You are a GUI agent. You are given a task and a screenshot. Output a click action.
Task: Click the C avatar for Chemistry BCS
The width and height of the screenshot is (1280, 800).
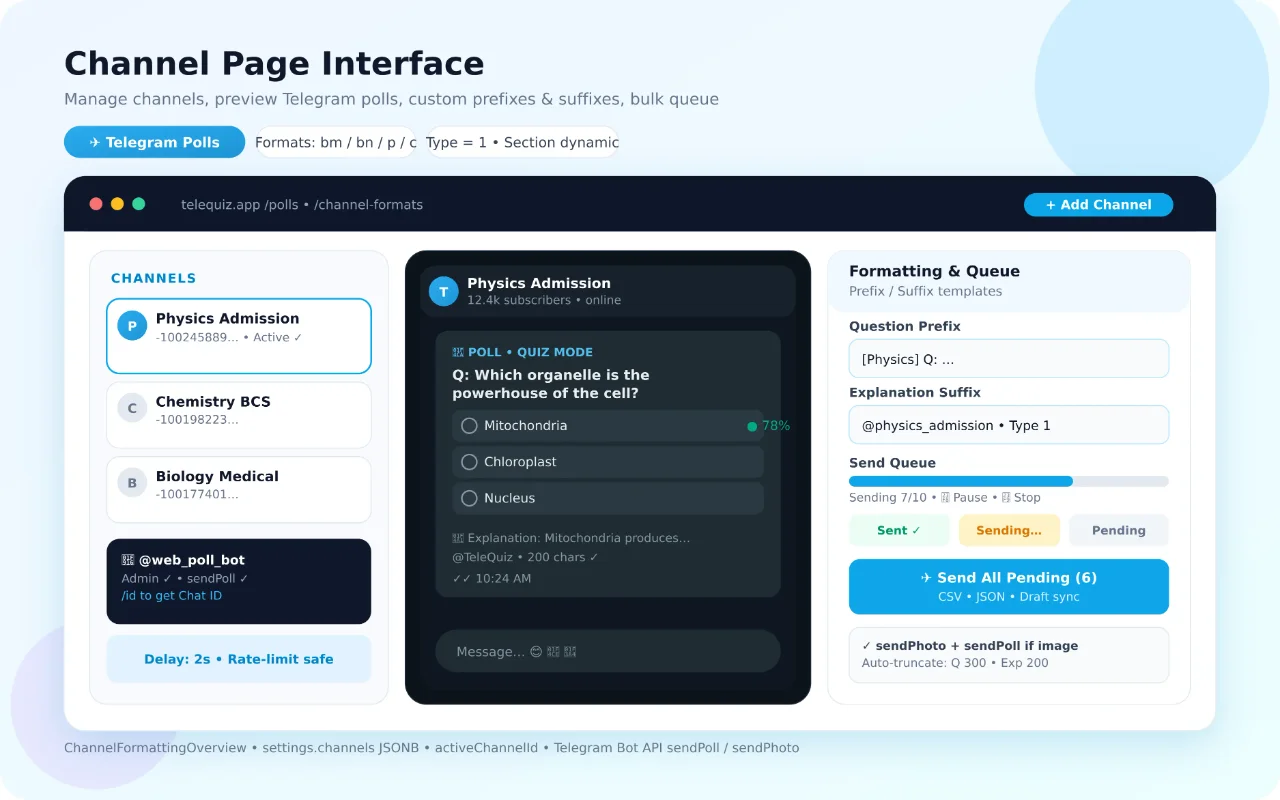132,408
